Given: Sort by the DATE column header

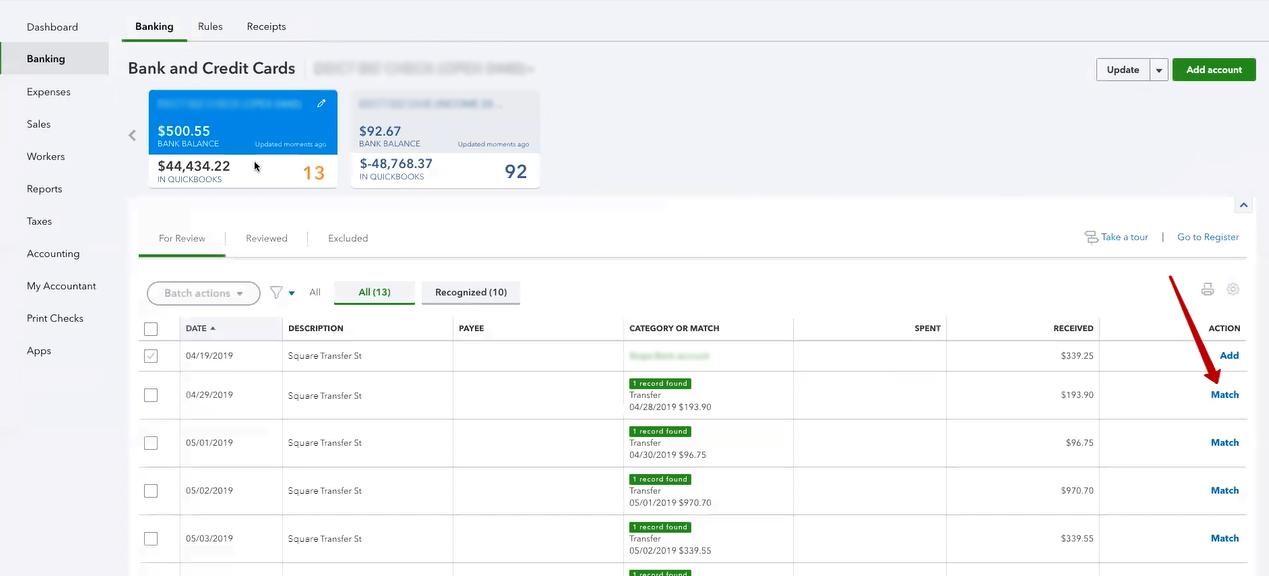Looking at the screenshot, I should click(x=200, y=328).
